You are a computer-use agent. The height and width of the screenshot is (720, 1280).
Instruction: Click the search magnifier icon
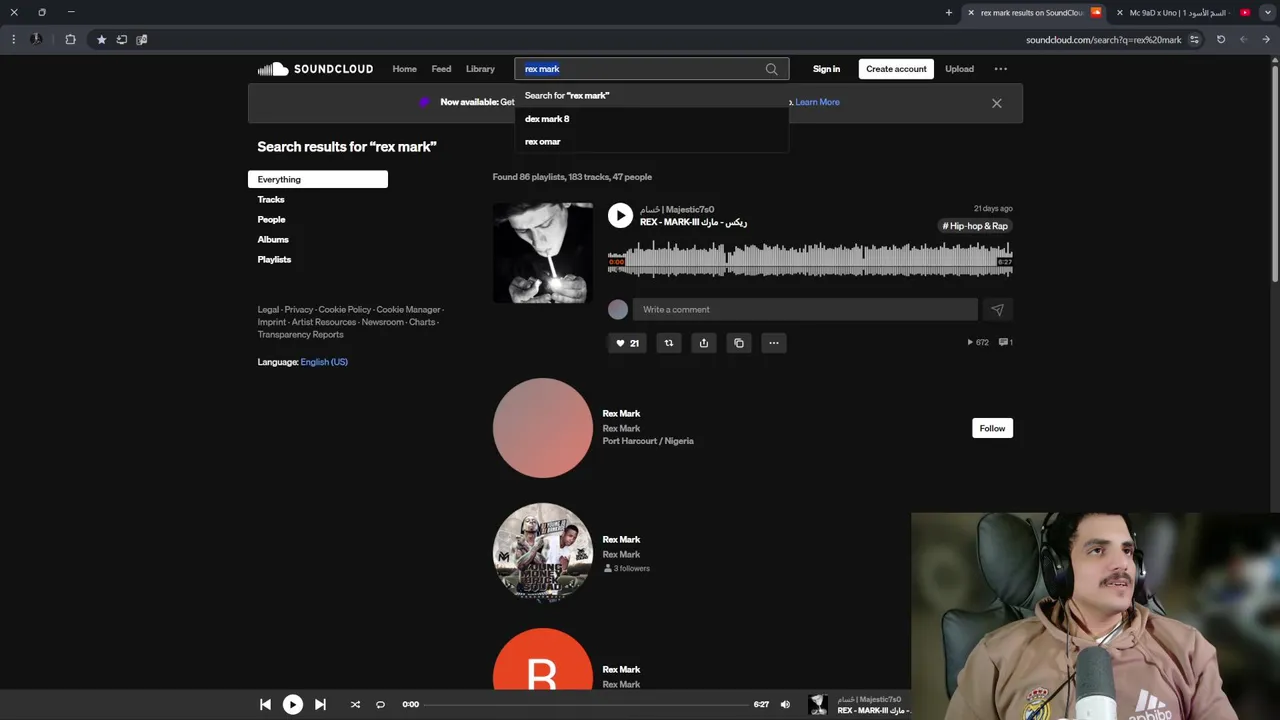pyautogui.click(x=771, y=69)
